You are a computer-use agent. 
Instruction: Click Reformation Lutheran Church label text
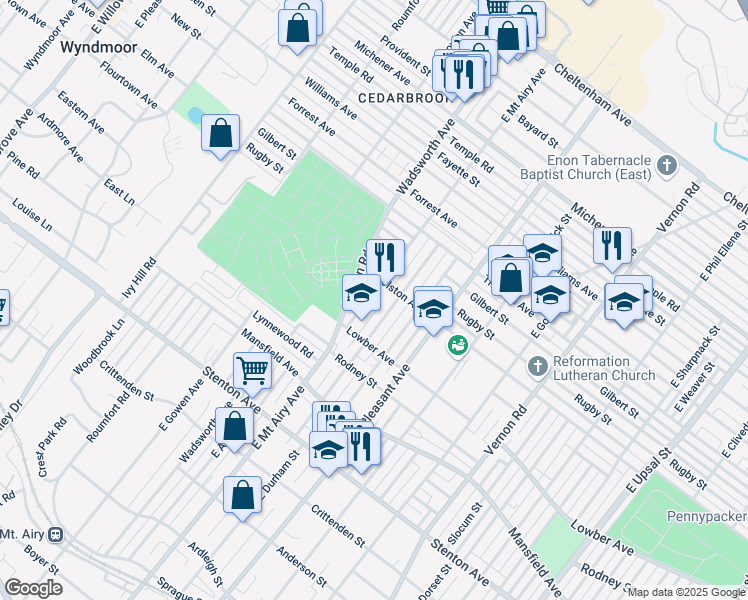point(604,368)
